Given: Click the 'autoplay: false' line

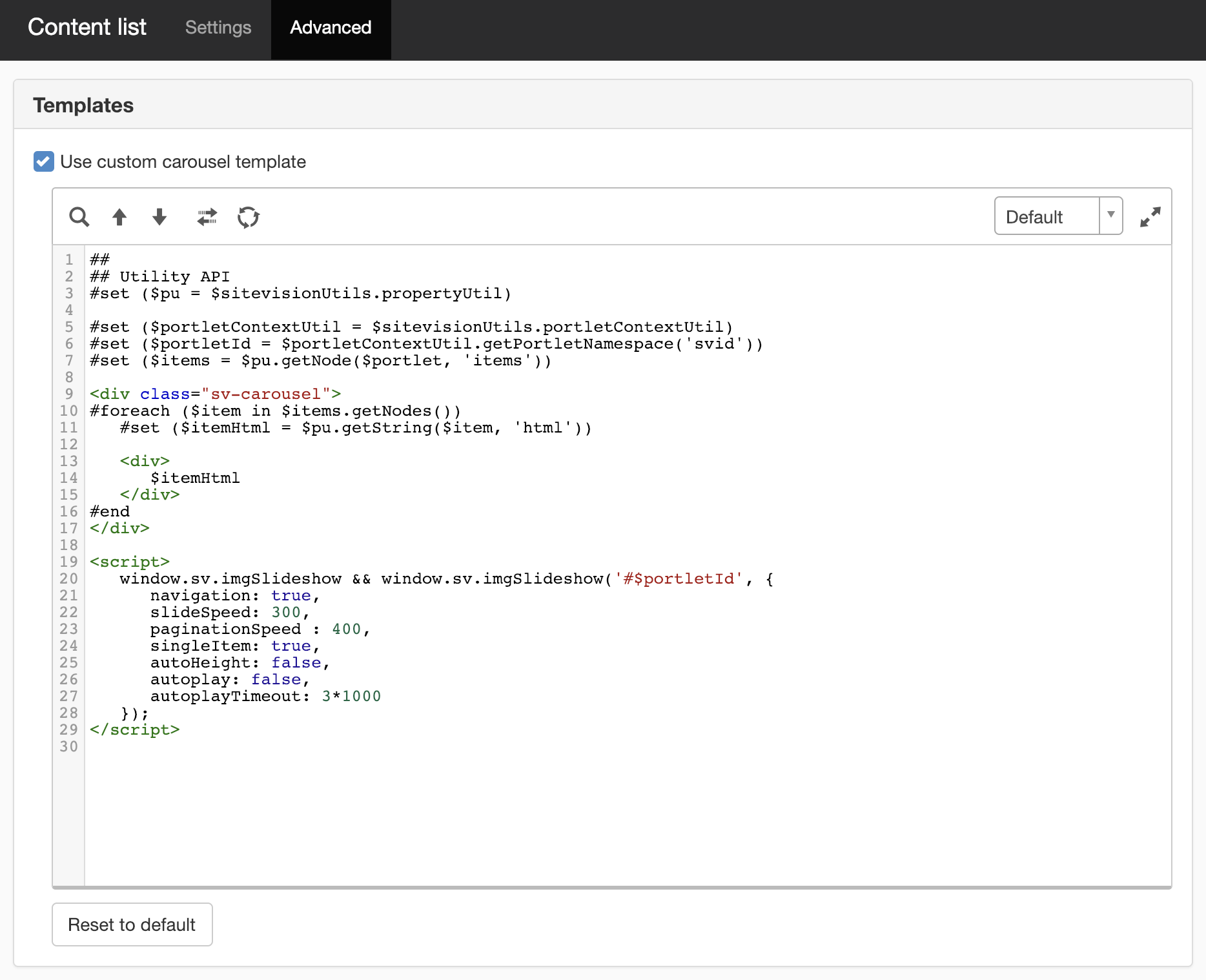Looking at the screenshot, I should 230,679.
